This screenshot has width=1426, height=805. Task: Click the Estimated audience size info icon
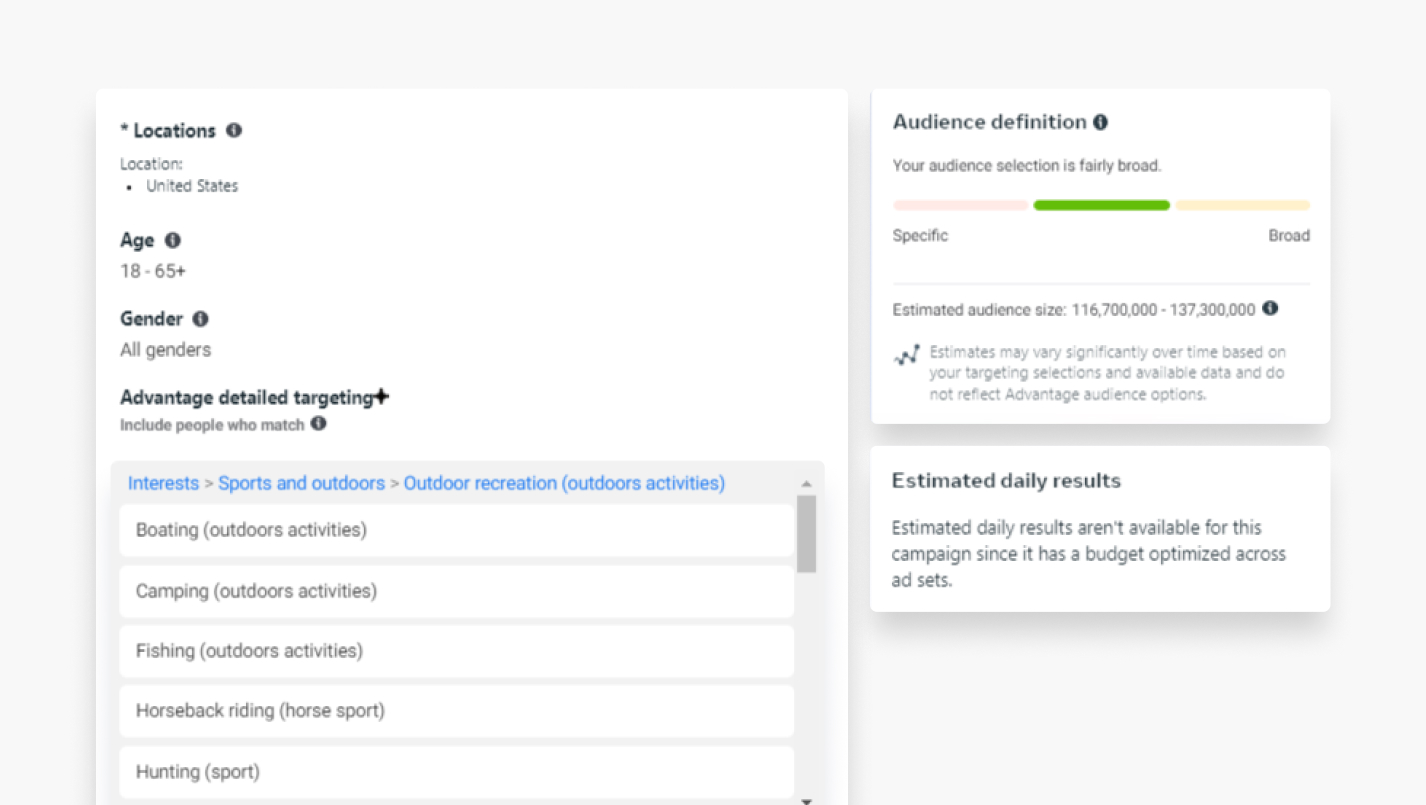1270,308
